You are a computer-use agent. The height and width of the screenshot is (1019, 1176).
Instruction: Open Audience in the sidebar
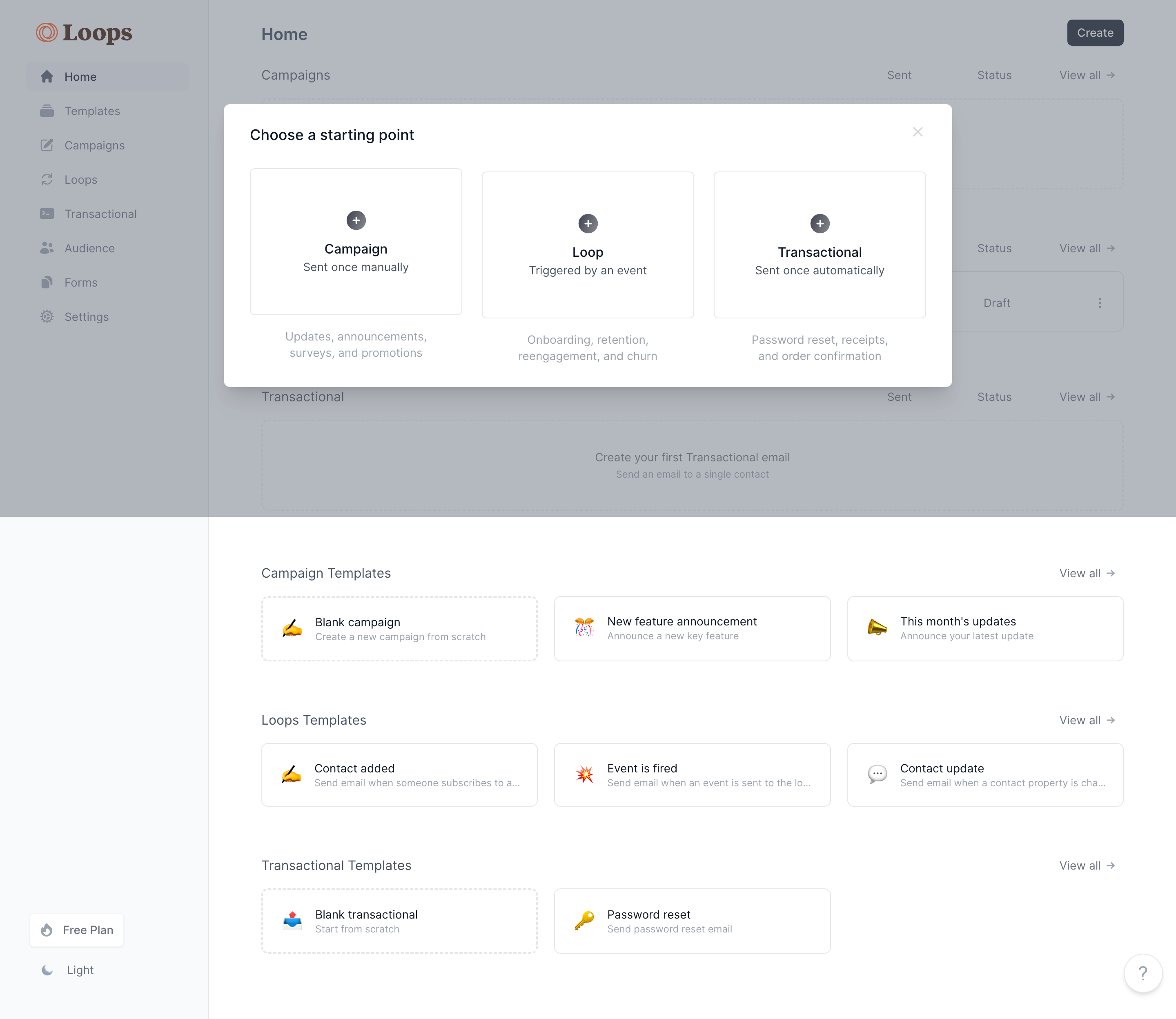(107, 249)
